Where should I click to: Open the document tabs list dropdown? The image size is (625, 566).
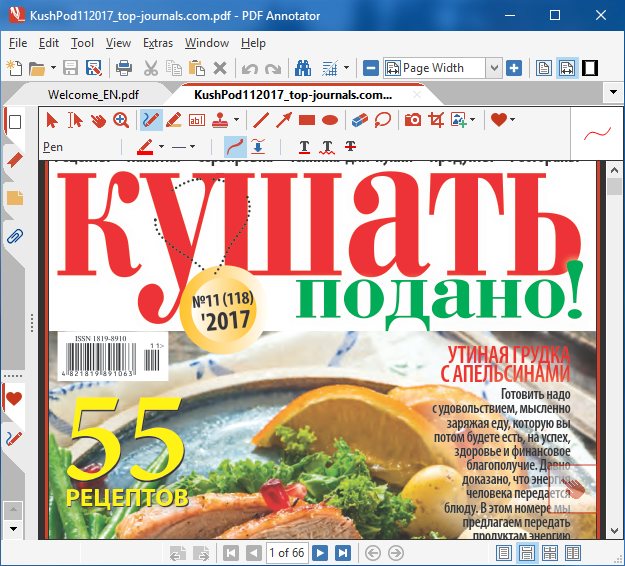coord(613,92)
